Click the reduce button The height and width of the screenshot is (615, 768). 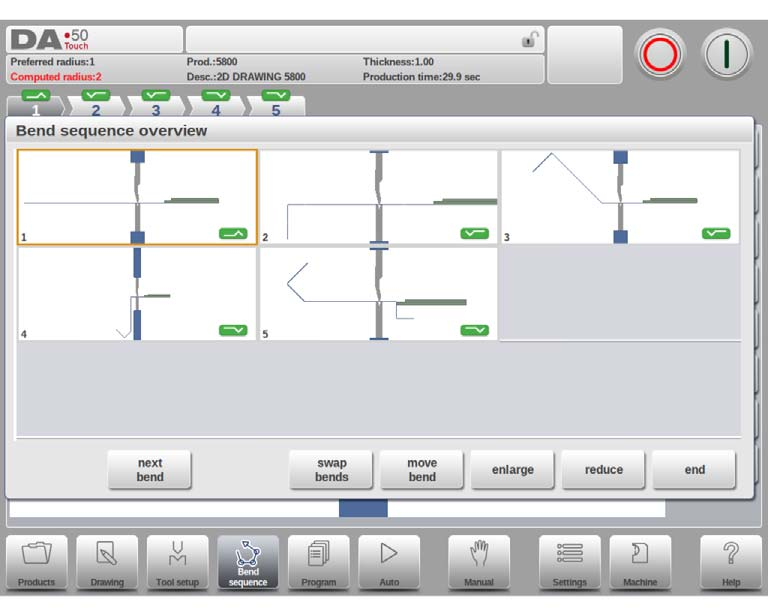point(604,470)
